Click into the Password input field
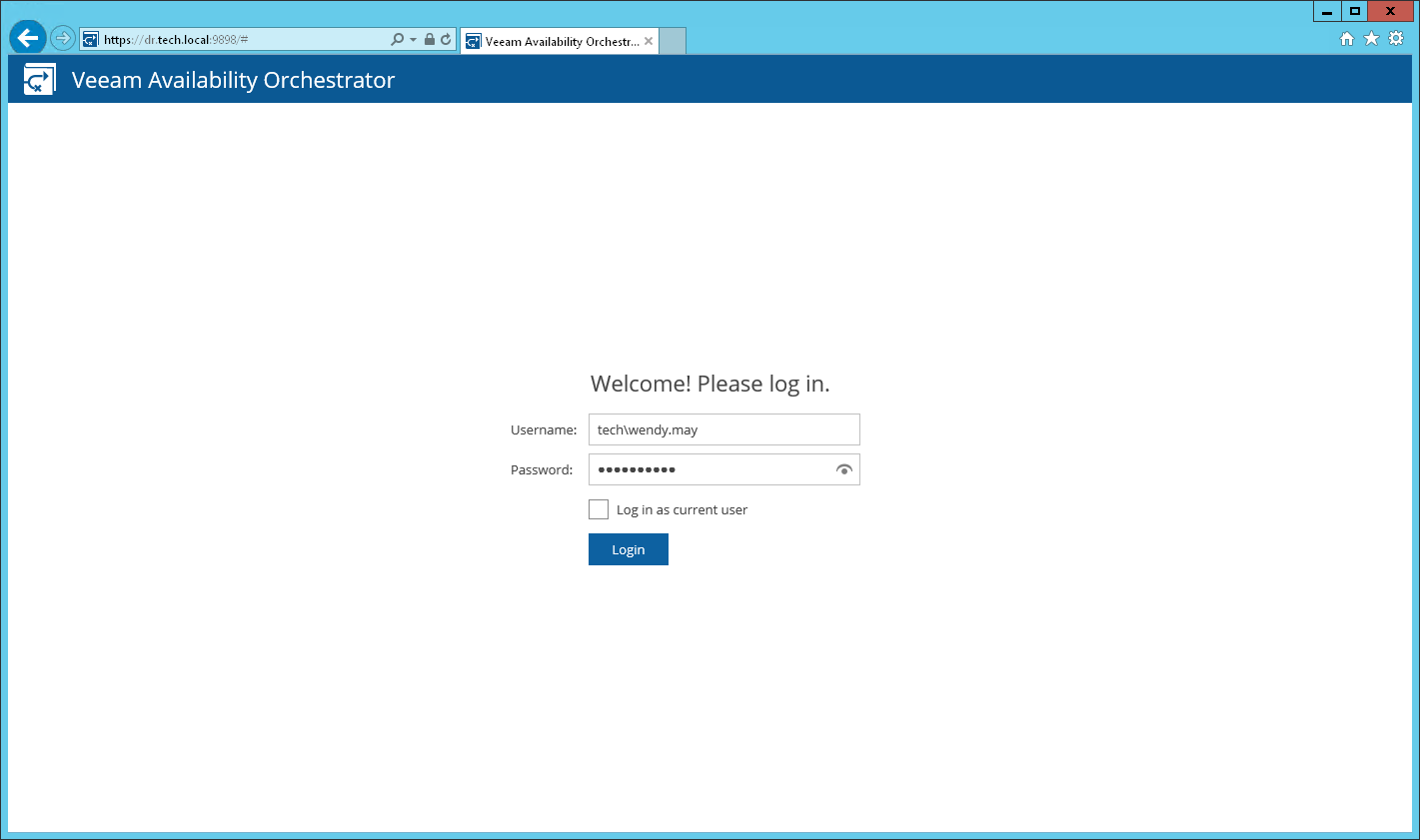Viewport: 1420px width, 840px height. coord(724,469)
